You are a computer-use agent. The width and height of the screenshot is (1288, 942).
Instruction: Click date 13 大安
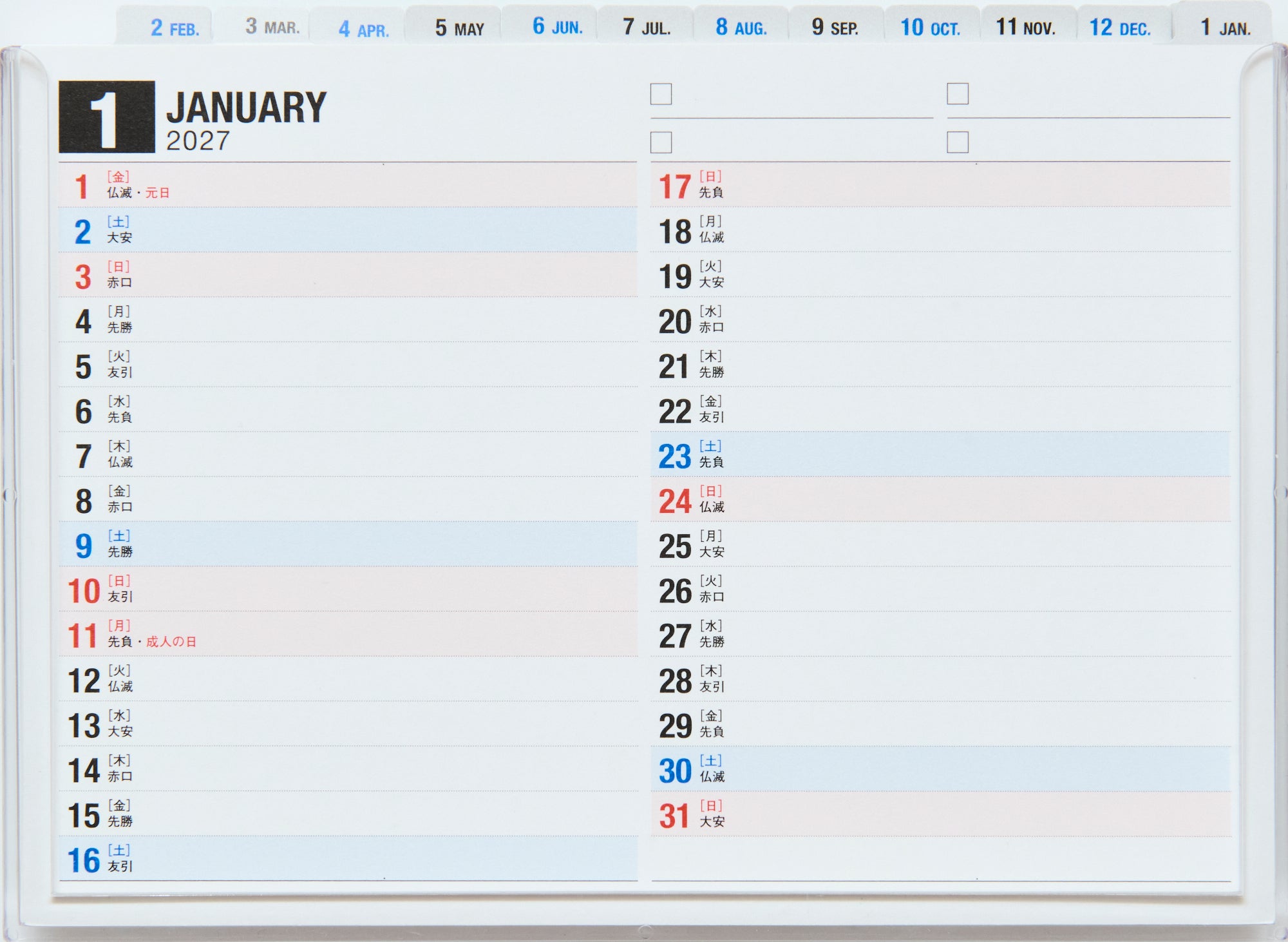click(348, 724)
